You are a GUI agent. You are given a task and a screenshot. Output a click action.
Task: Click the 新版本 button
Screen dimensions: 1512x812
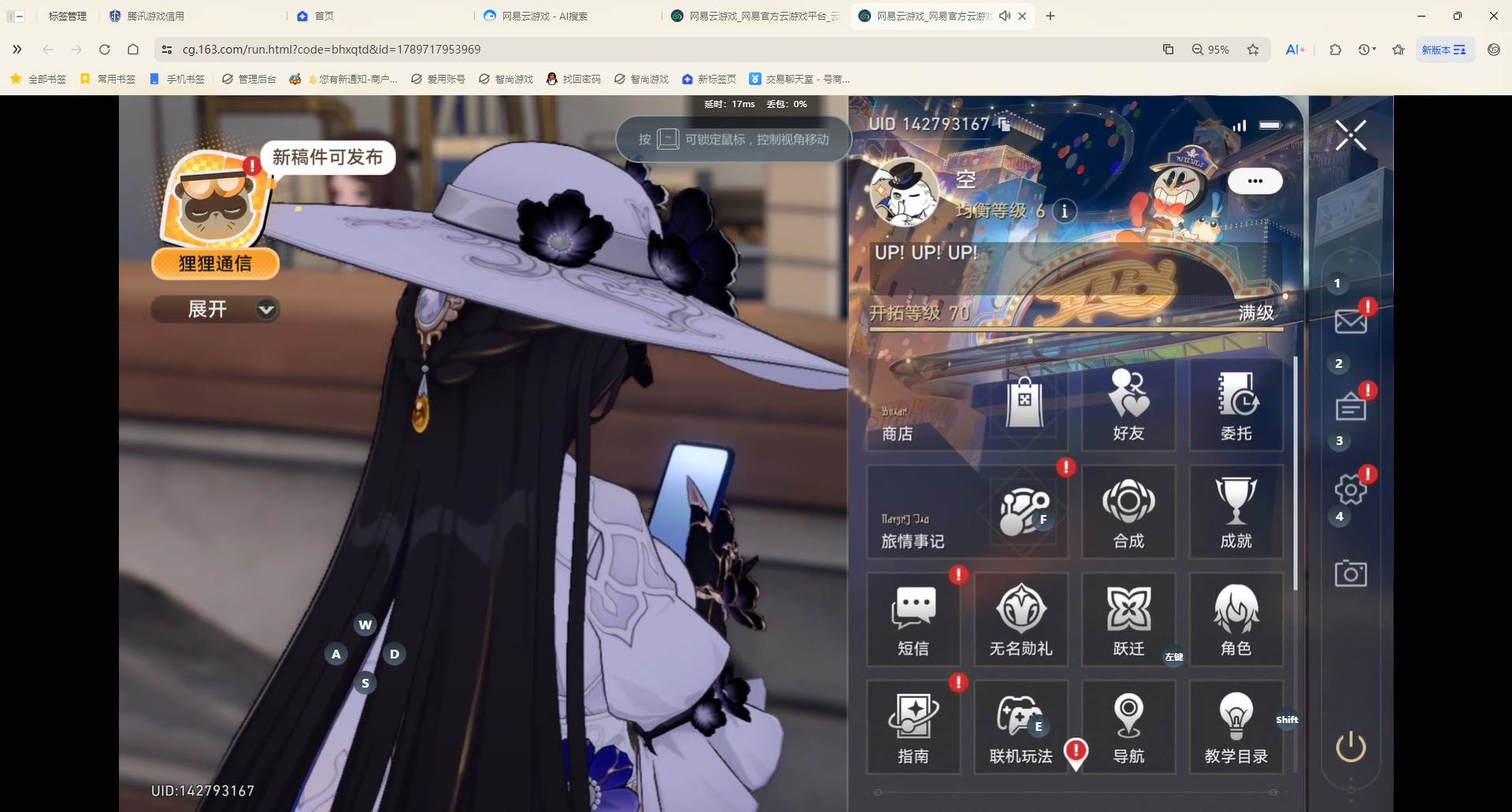click(1443, 49)
